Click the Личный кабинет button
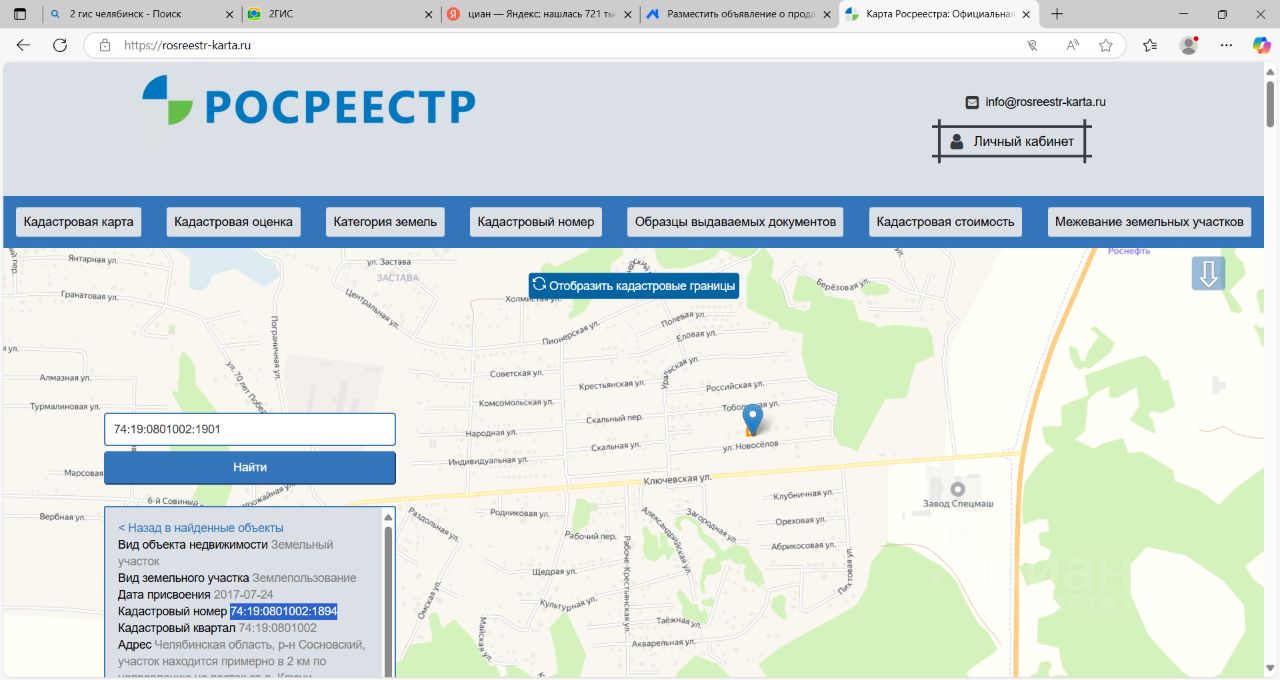 [1012, 141]
